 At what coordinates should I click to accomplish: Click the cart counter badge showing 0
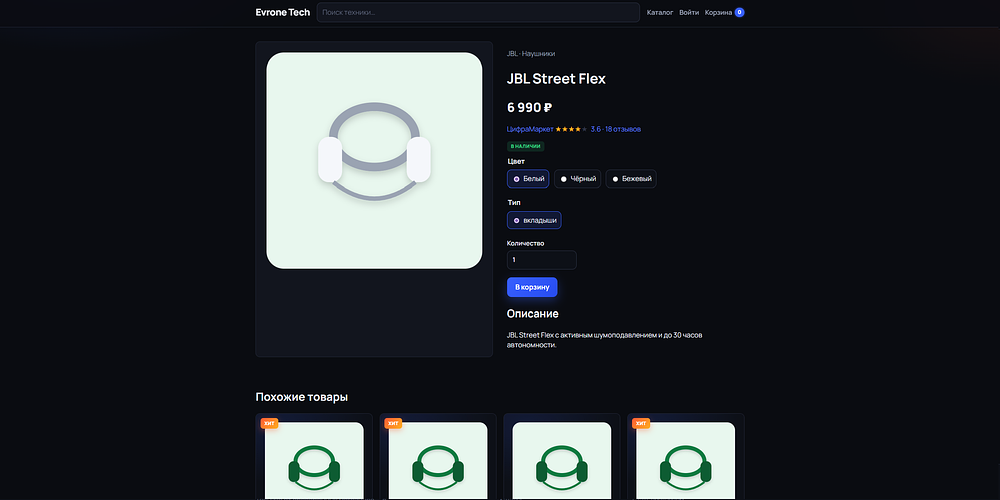[x=739, y=12]
